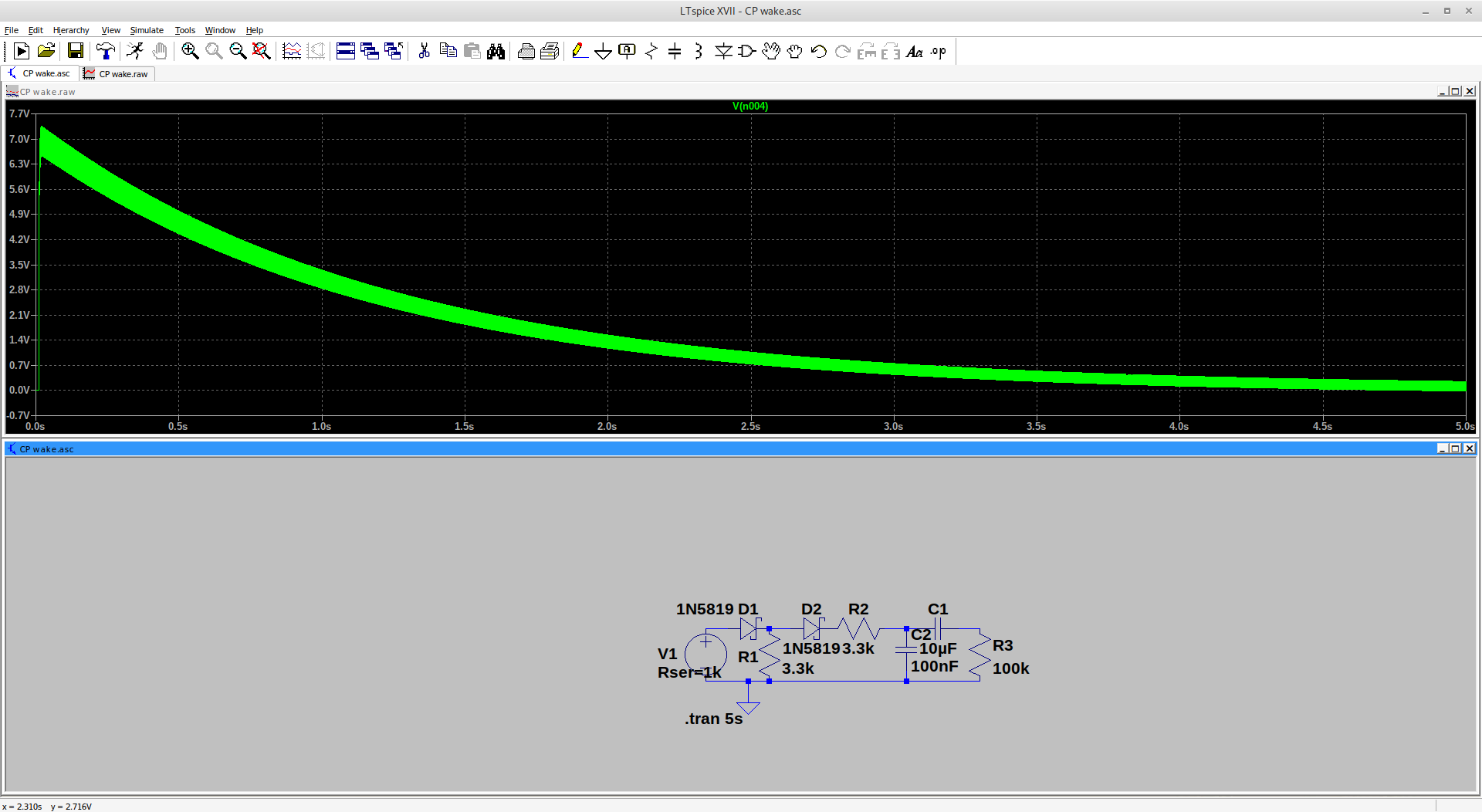Open the Hierarchy menu
Image resolution: width=1482 pixels, height=812 pixels.
[71, 30]
